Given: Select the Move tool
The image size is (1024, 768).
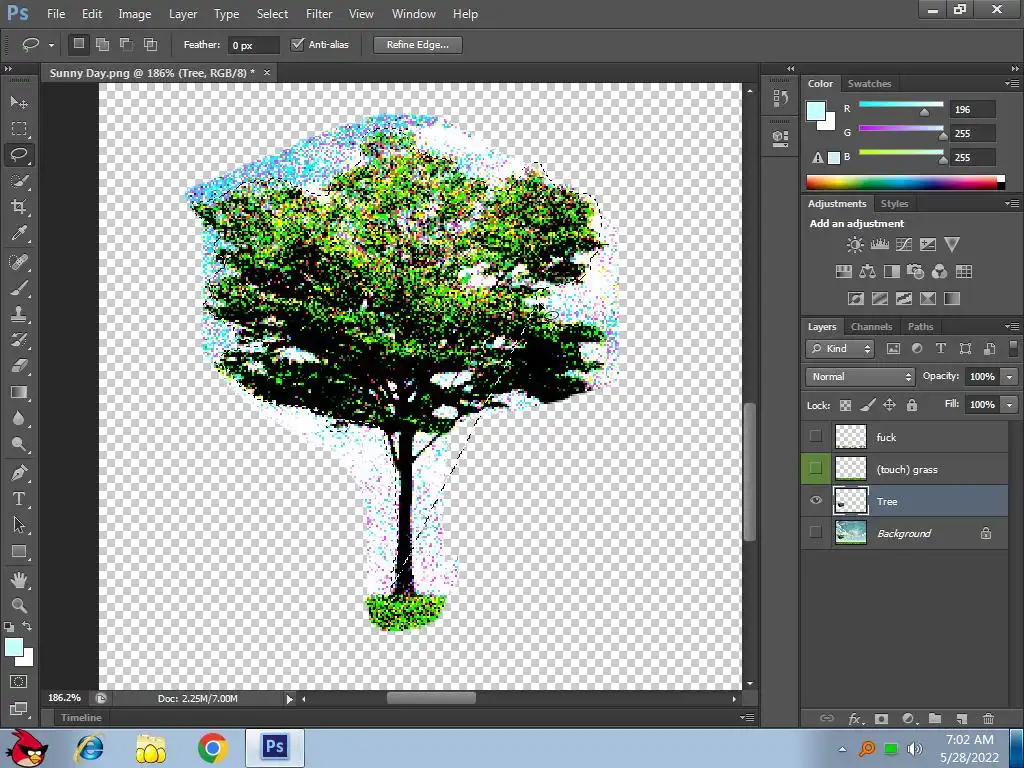Looking at the screenshot, I should 19,103.
